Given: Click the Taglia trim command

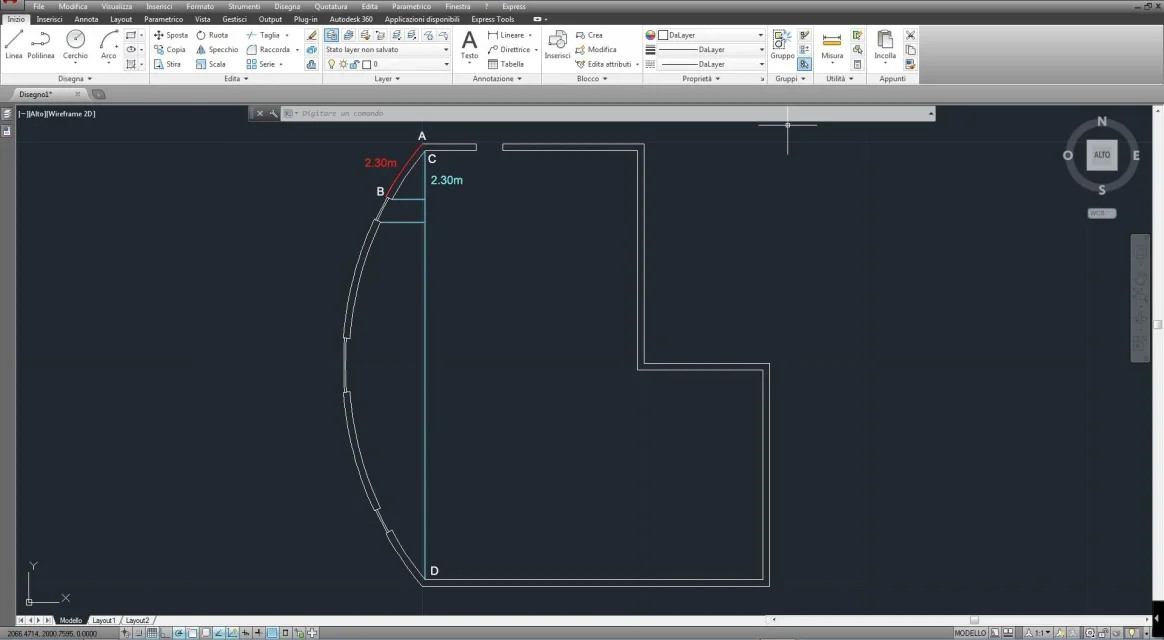Looking at the screenshot, I should pyautogui.click(x=264, y=35).
